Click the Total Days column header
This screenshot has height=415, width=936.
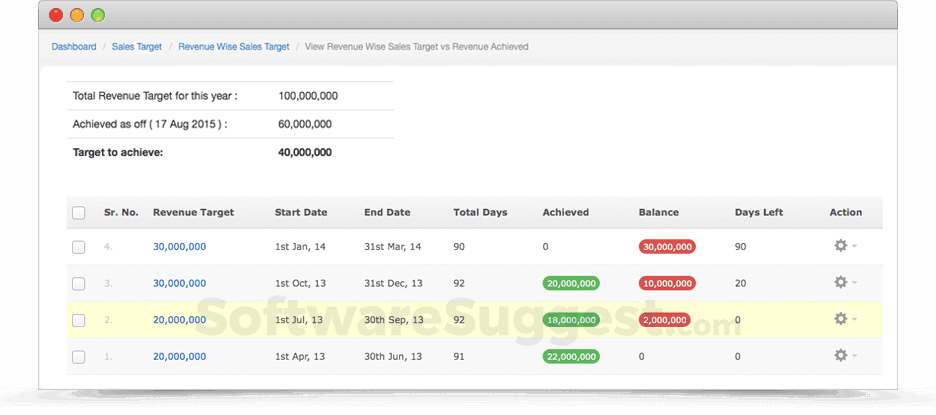tap(481, 213)
